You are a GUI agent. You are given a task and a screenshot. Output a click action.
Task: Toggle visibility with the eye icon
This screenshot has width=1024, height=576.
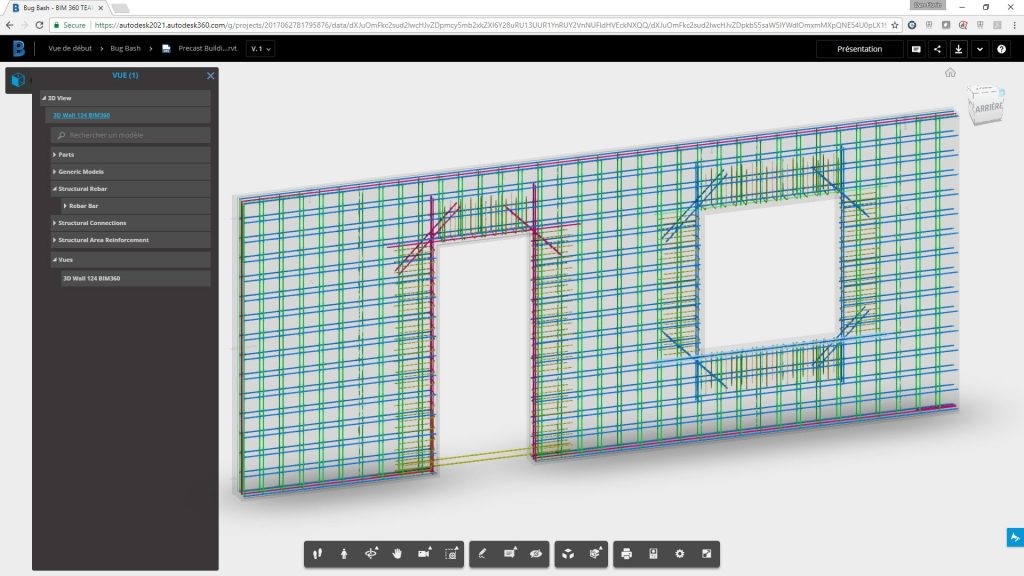(x=536, y=553)
